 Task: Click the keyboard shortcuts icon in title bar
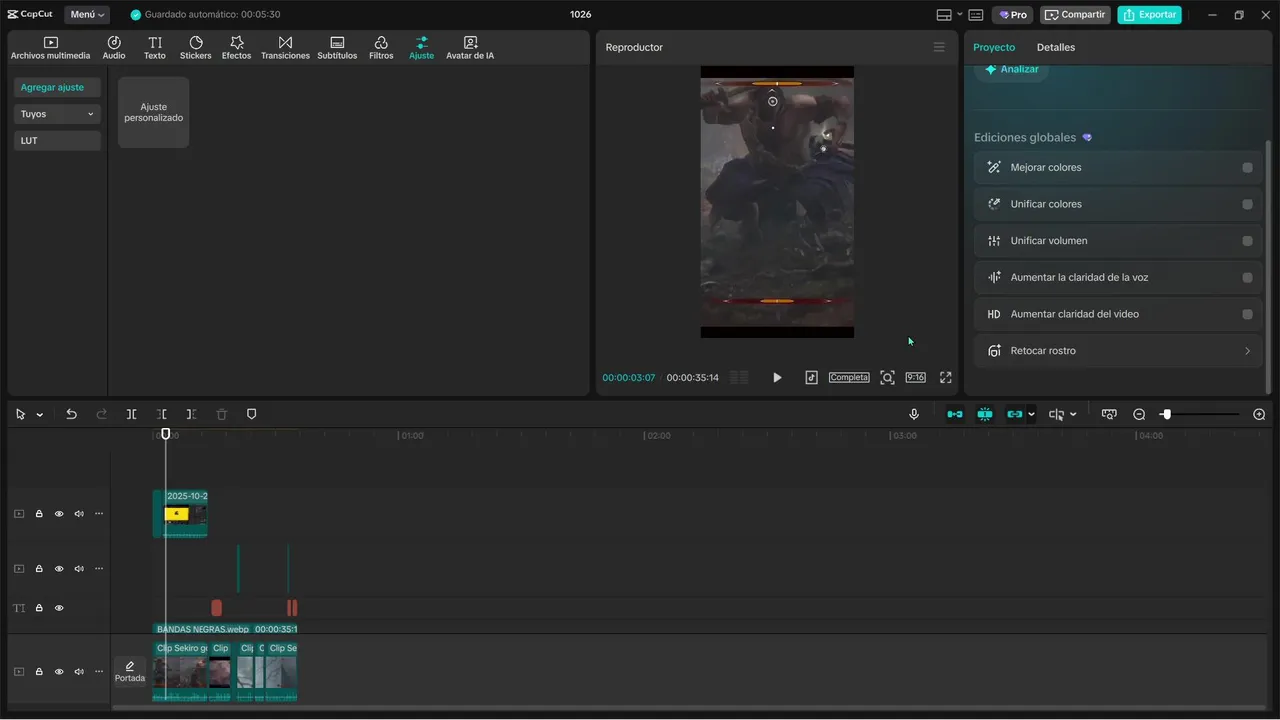point(976,15)
